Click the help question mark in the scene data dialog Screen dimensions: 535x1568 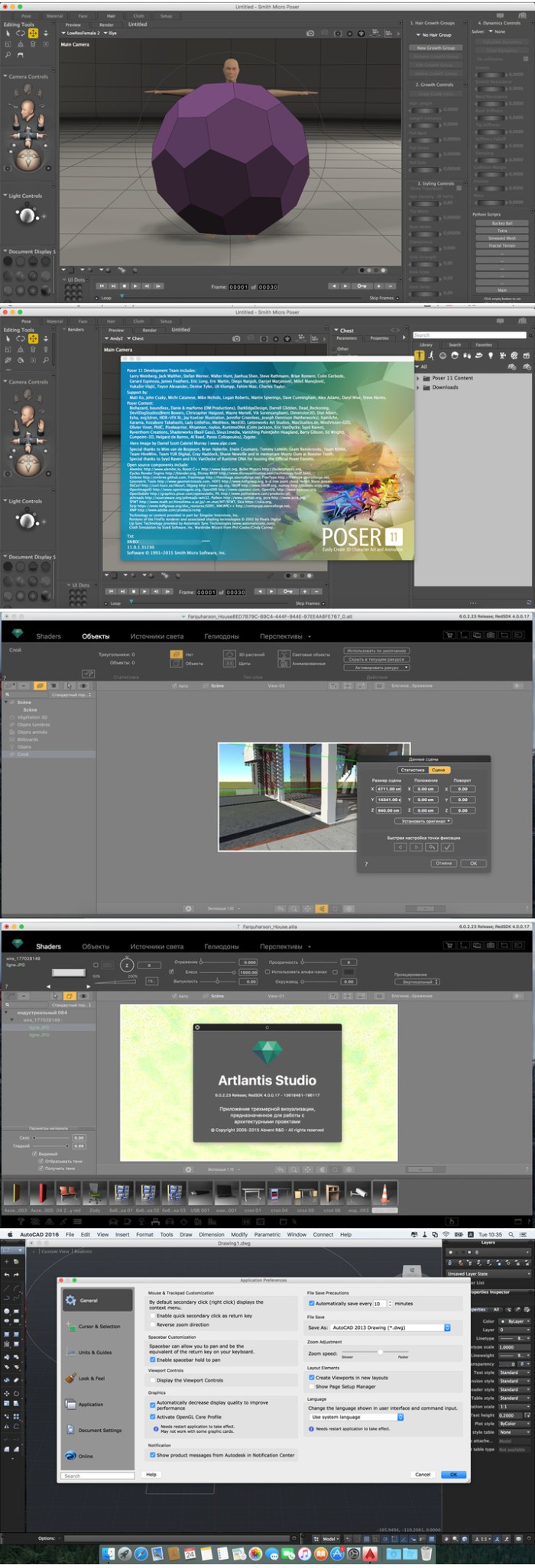click(x=366, y=863)
